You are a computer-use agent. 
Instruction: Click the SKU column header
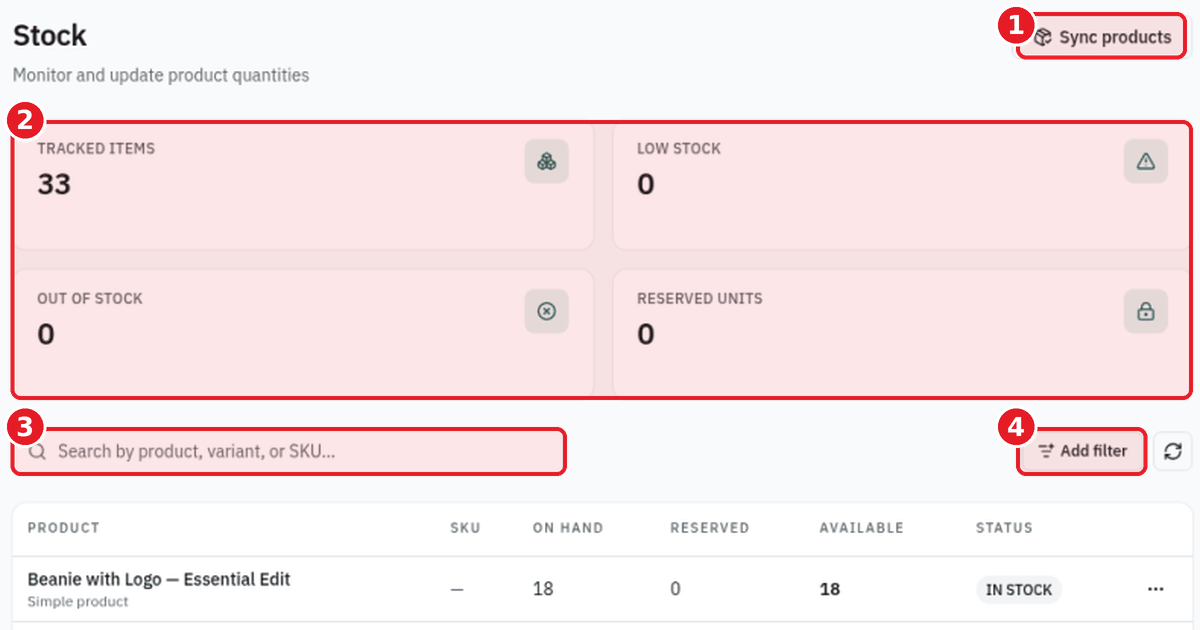coord(465,528)
